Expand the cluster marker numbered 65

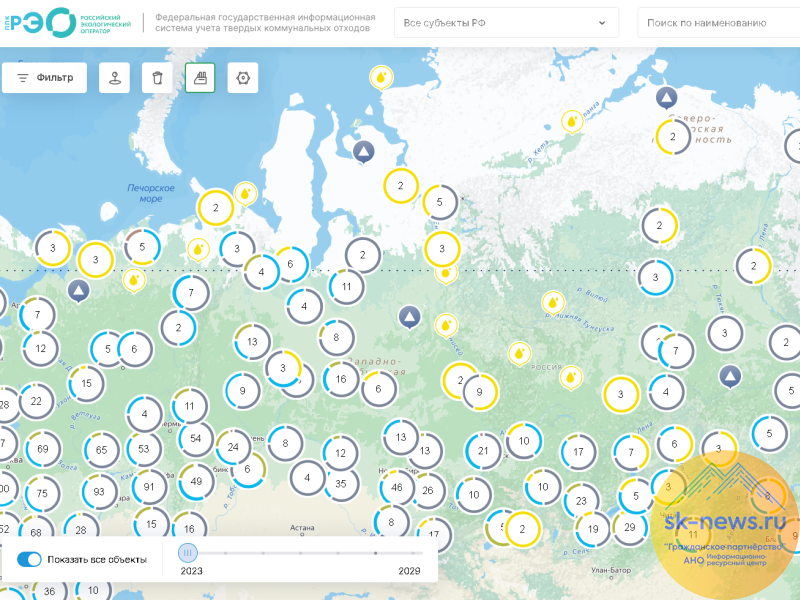point(101,450)
